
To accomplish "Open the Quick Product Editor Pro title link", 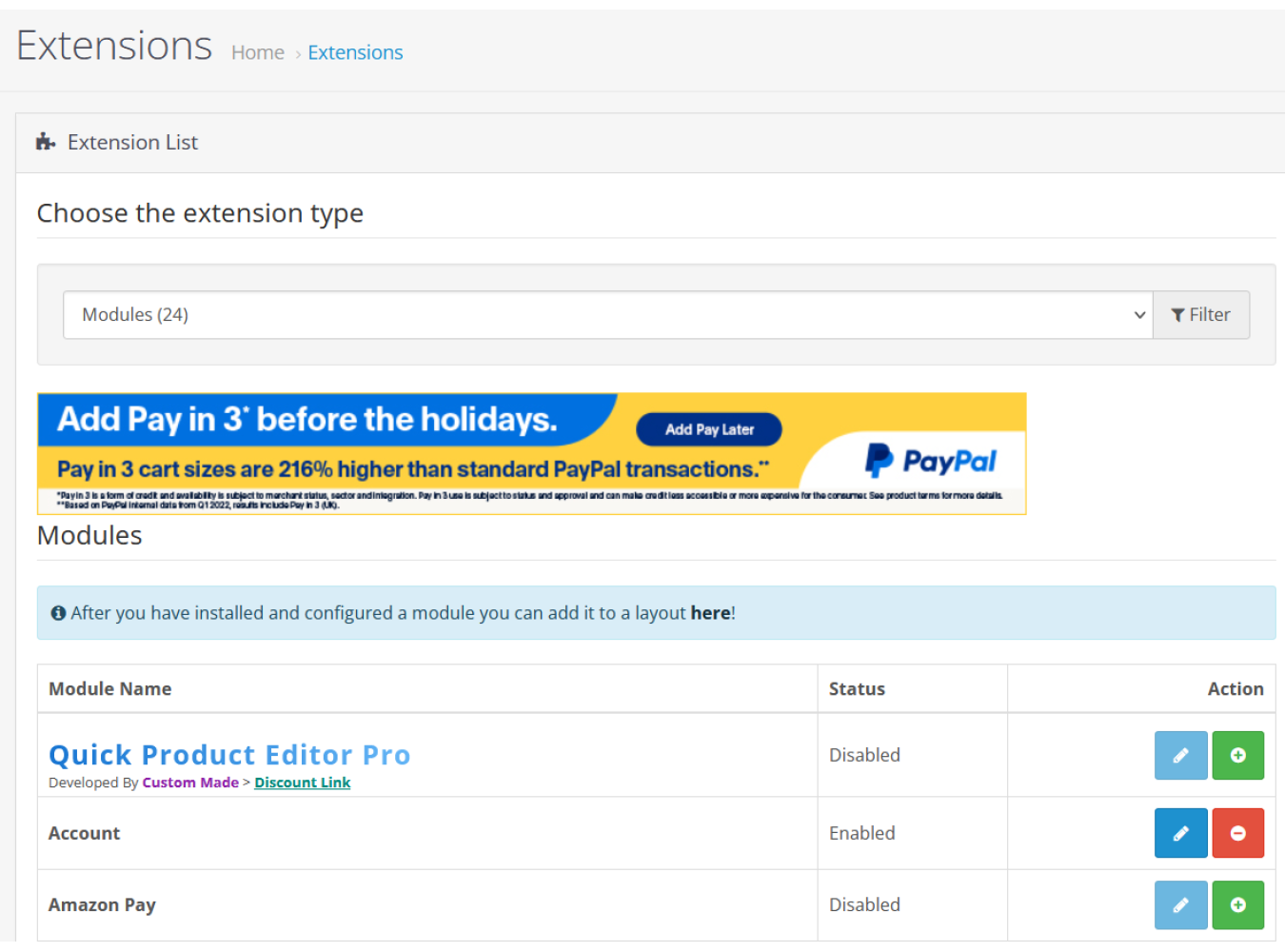I will pyautogui.click(x=229, y=755).
